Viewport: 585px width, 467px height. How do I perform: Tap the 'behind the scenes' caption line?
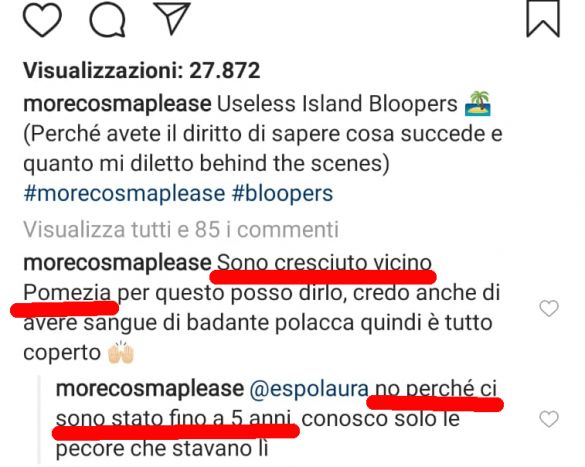[x=206, y=163]
